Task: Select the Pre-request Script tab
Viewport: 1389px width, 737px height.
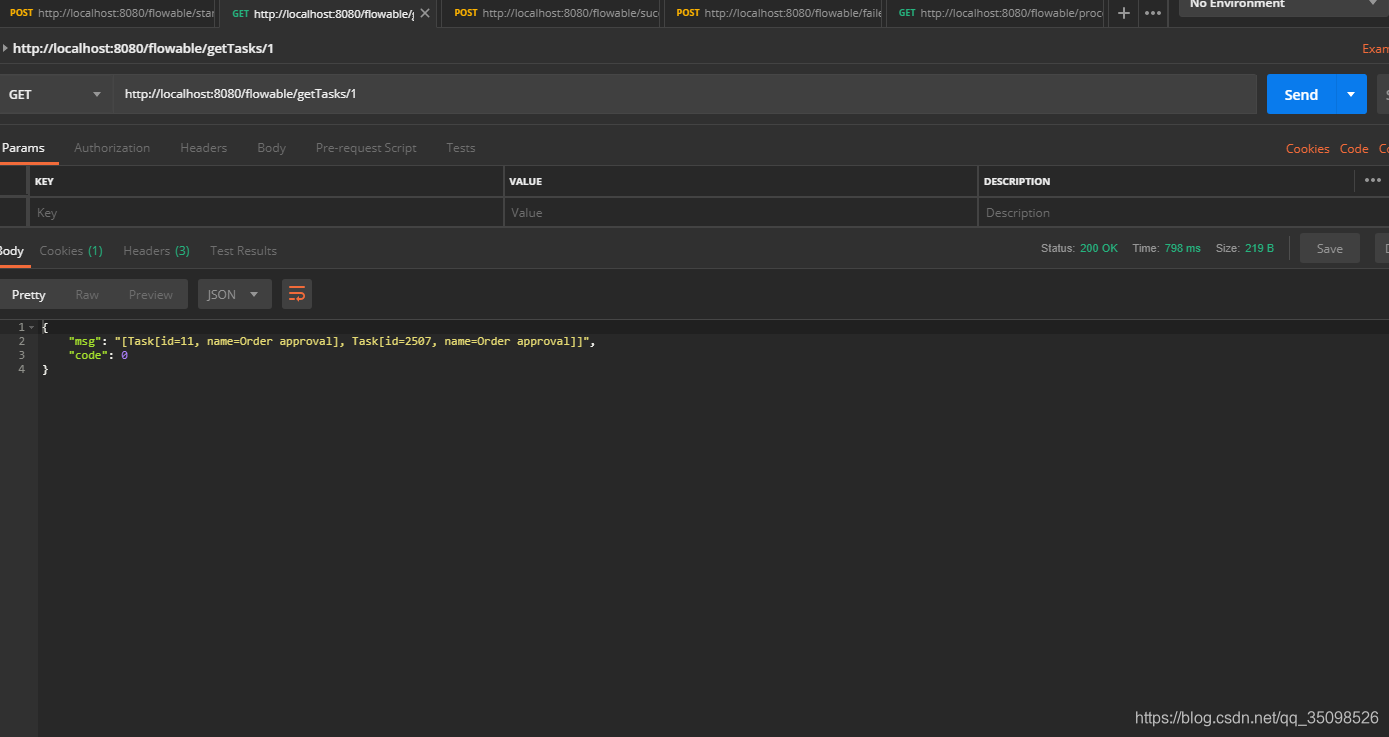Action: pyautogui.click(x=366, y=147)
